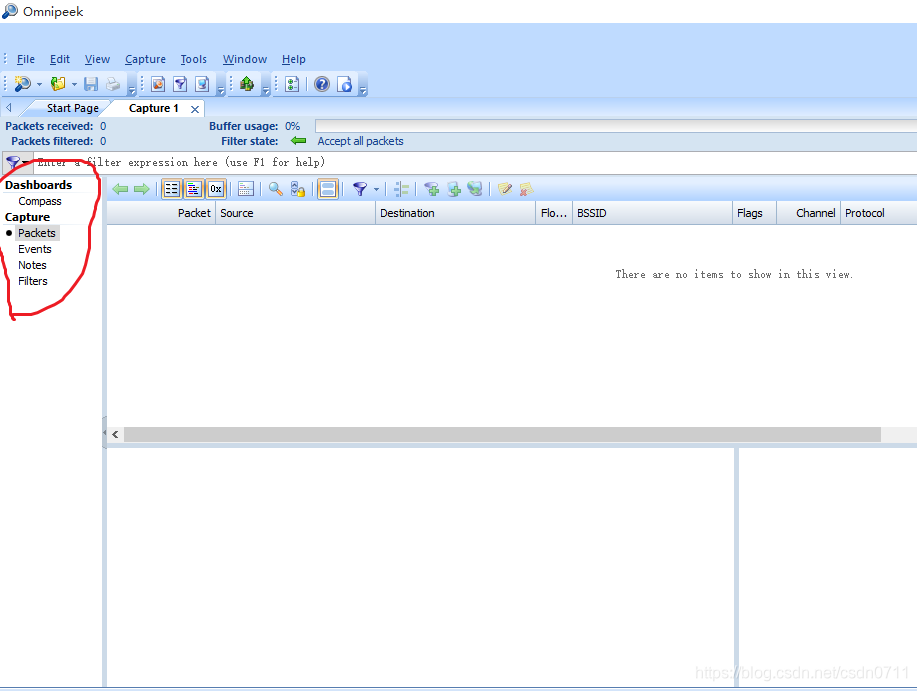Click the Save floppy disk icon
Screen dimensions: 917x691
tap(91, 84)
